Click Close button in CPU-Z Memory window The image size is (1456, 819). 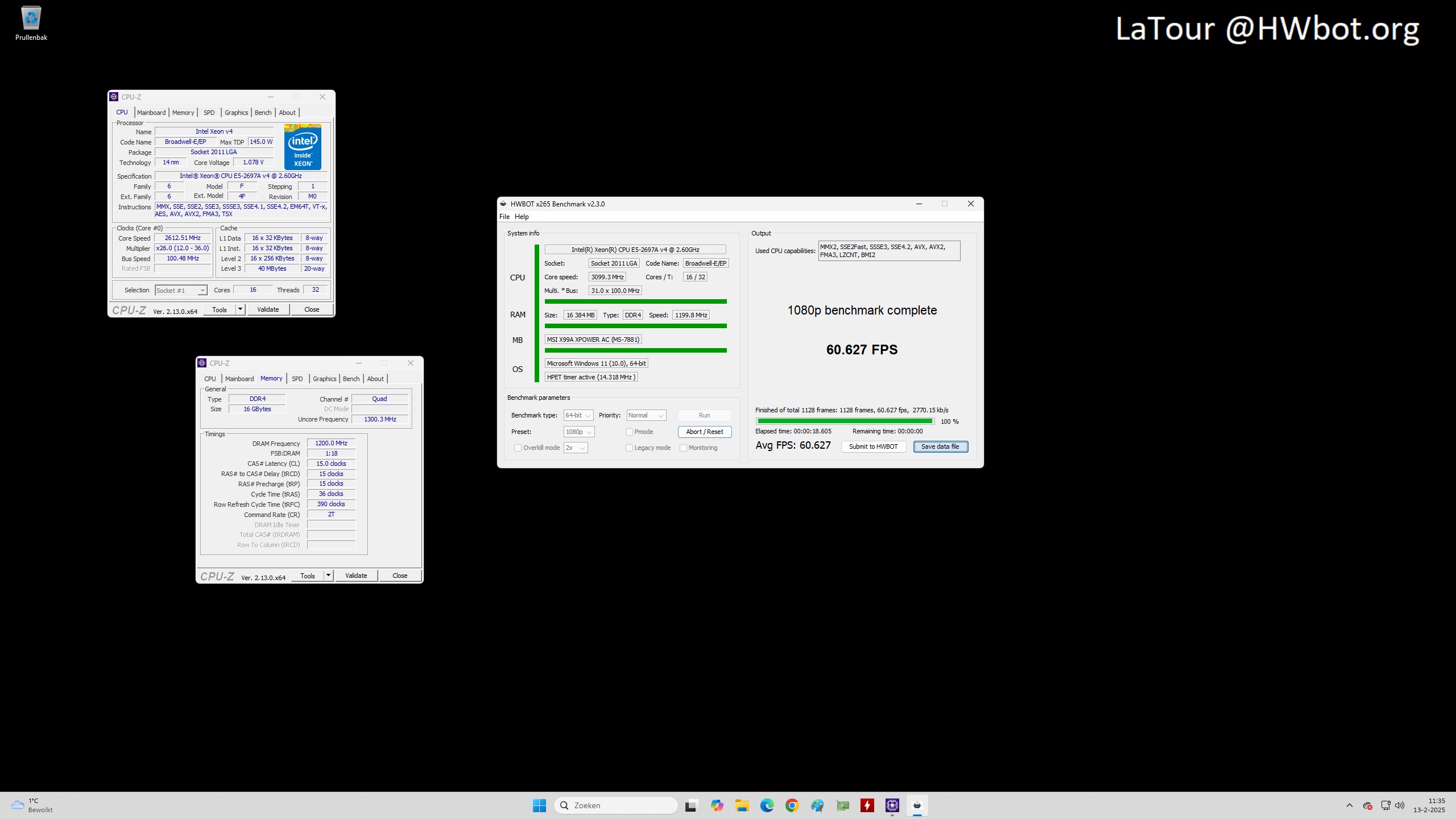point(400,576)
